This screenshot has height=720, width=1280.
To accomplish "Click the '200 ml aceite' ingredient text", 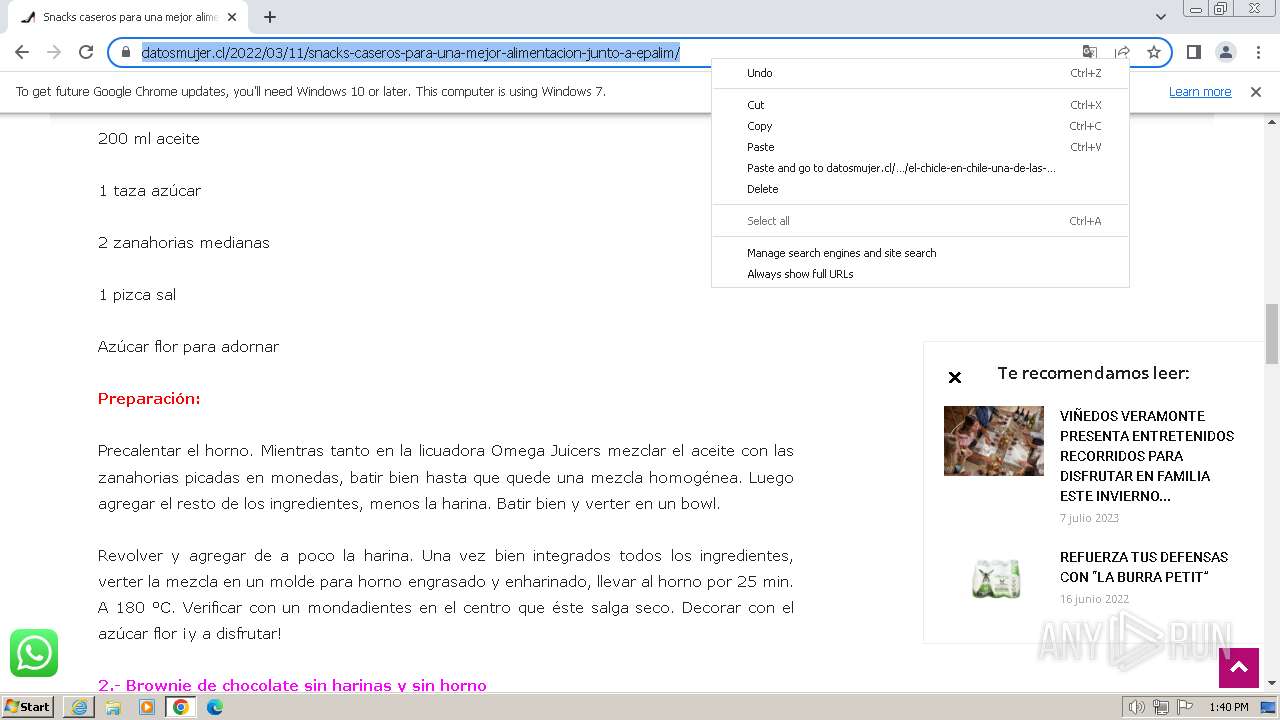I will pyautogui.click(x=149, y=138).
